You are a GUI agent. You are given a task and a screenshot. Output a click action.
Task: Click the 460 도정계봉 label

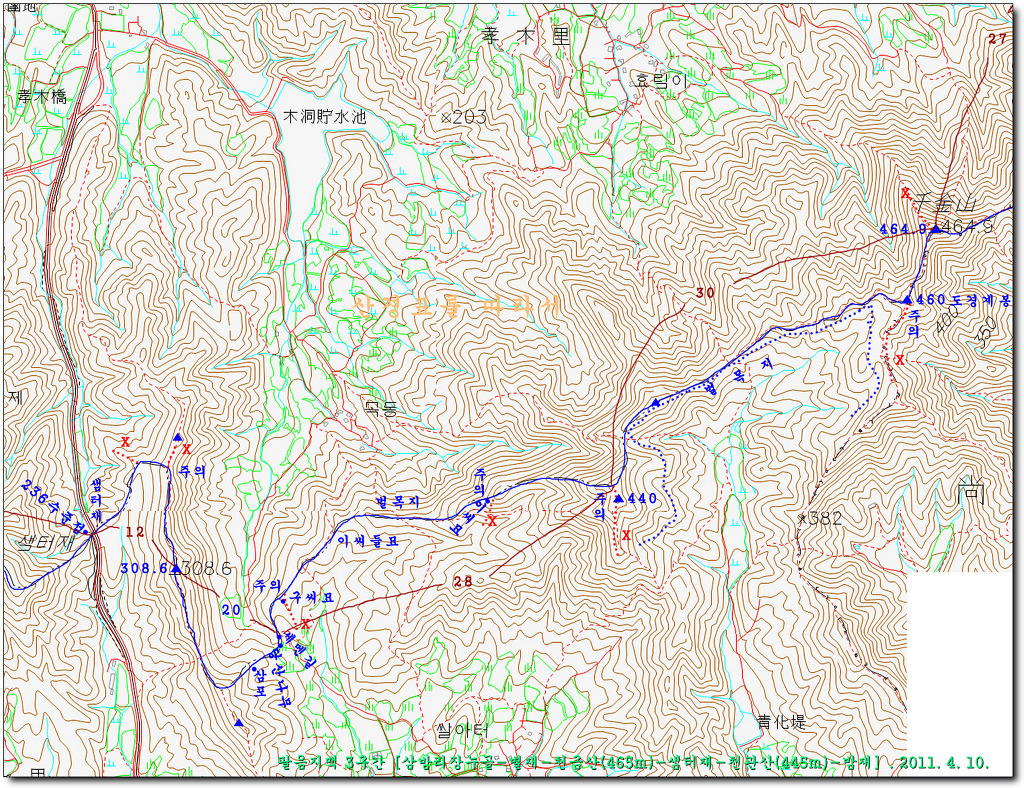tap(963, 300)
